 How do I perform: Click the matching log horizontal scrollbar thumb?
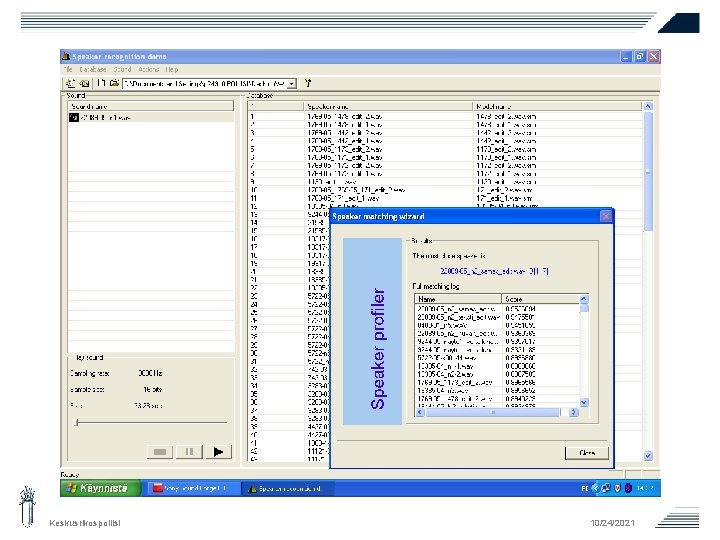tap(493, 412)
